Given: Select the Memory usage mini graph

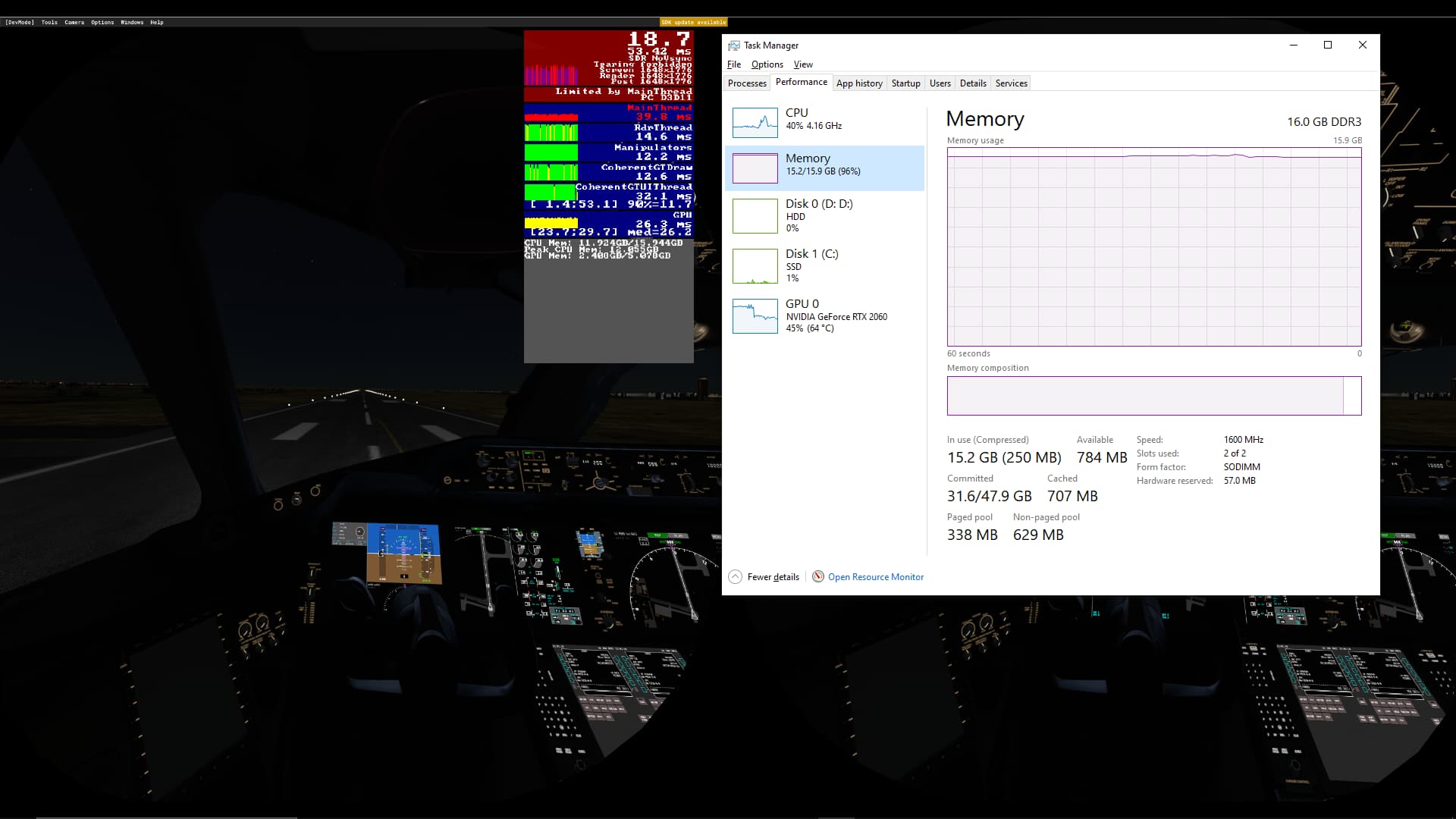Looking at the screenshot, I should [x=755, y=168].
